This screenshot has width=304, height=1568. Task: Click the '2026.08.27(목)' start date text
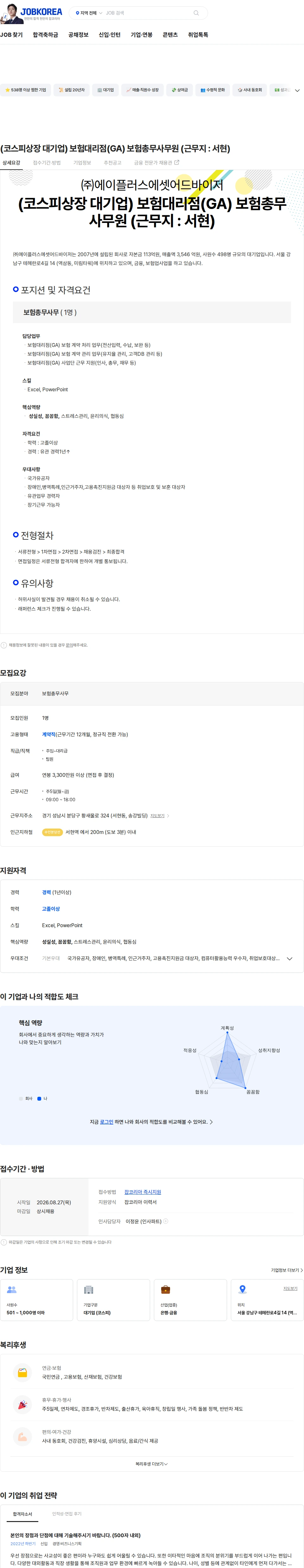pyautogui.click(x=54, y=1202)
